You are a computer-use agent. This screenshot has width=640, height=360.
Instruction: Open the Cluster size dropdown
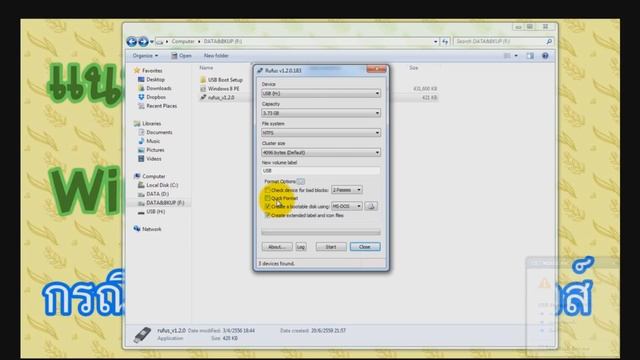coord(321,153)
